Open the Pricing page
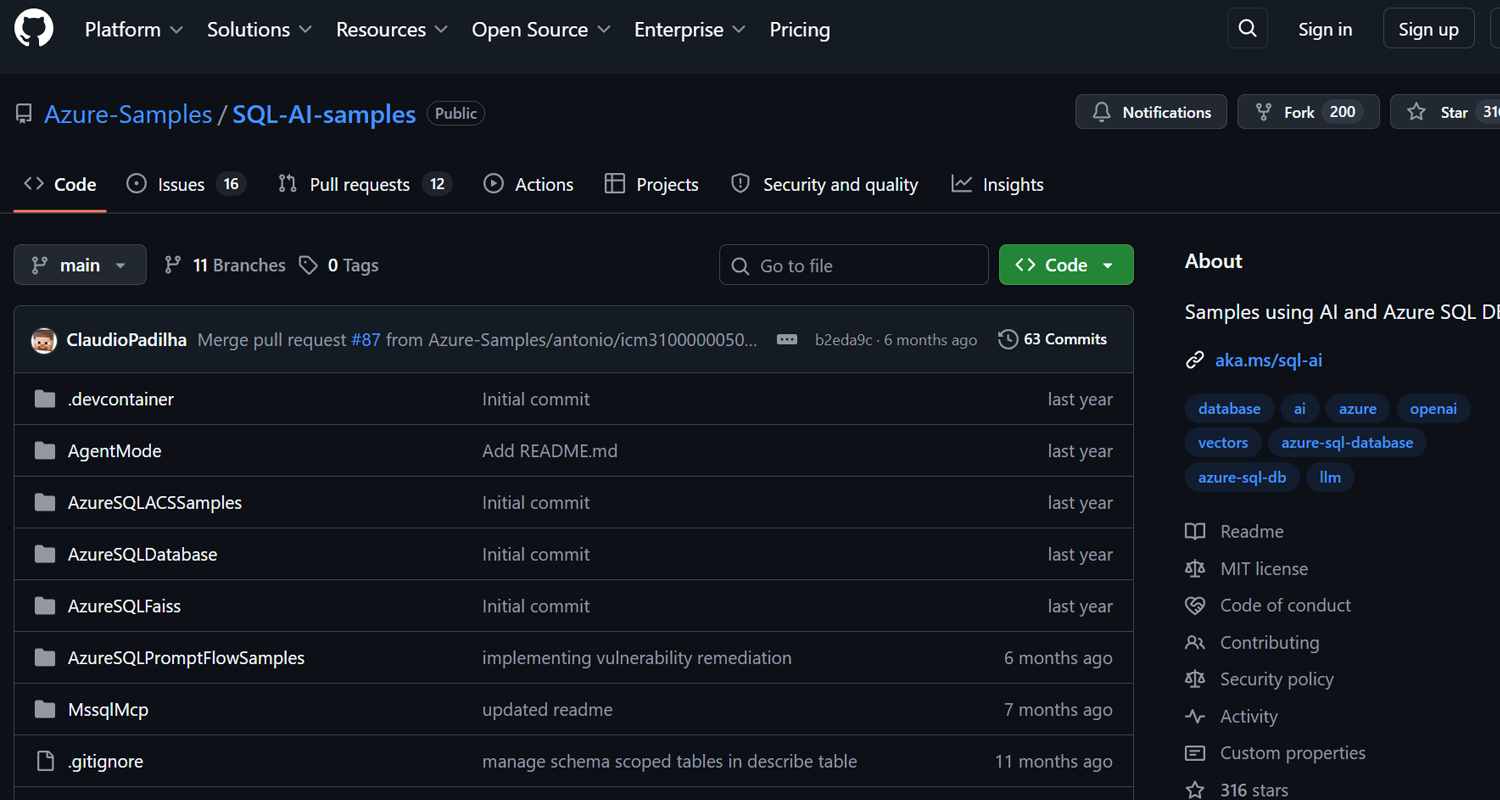1500x800 pixels. click(x=800, y=30)
